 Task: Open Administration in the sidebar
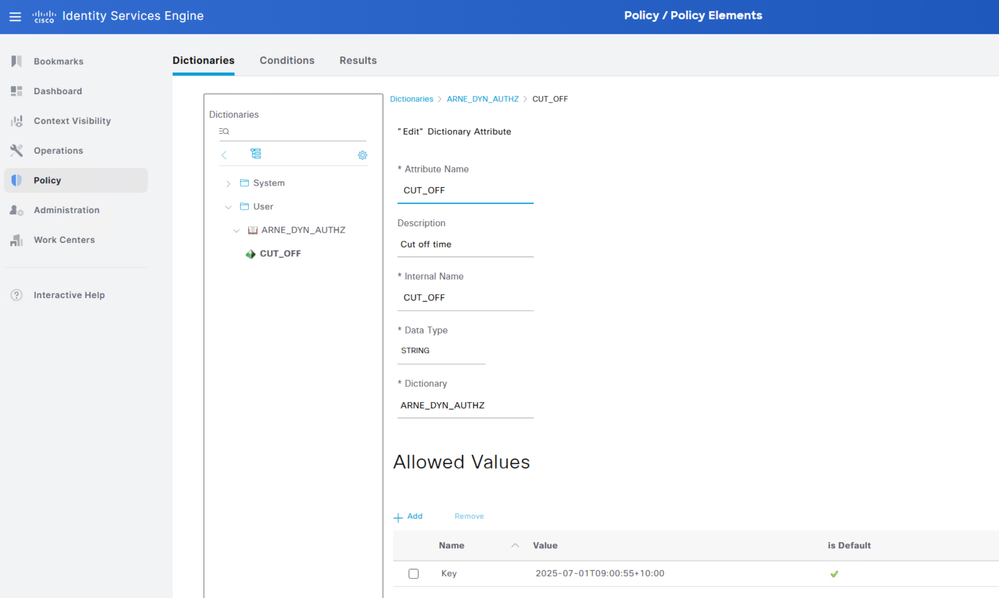[67, 210]
